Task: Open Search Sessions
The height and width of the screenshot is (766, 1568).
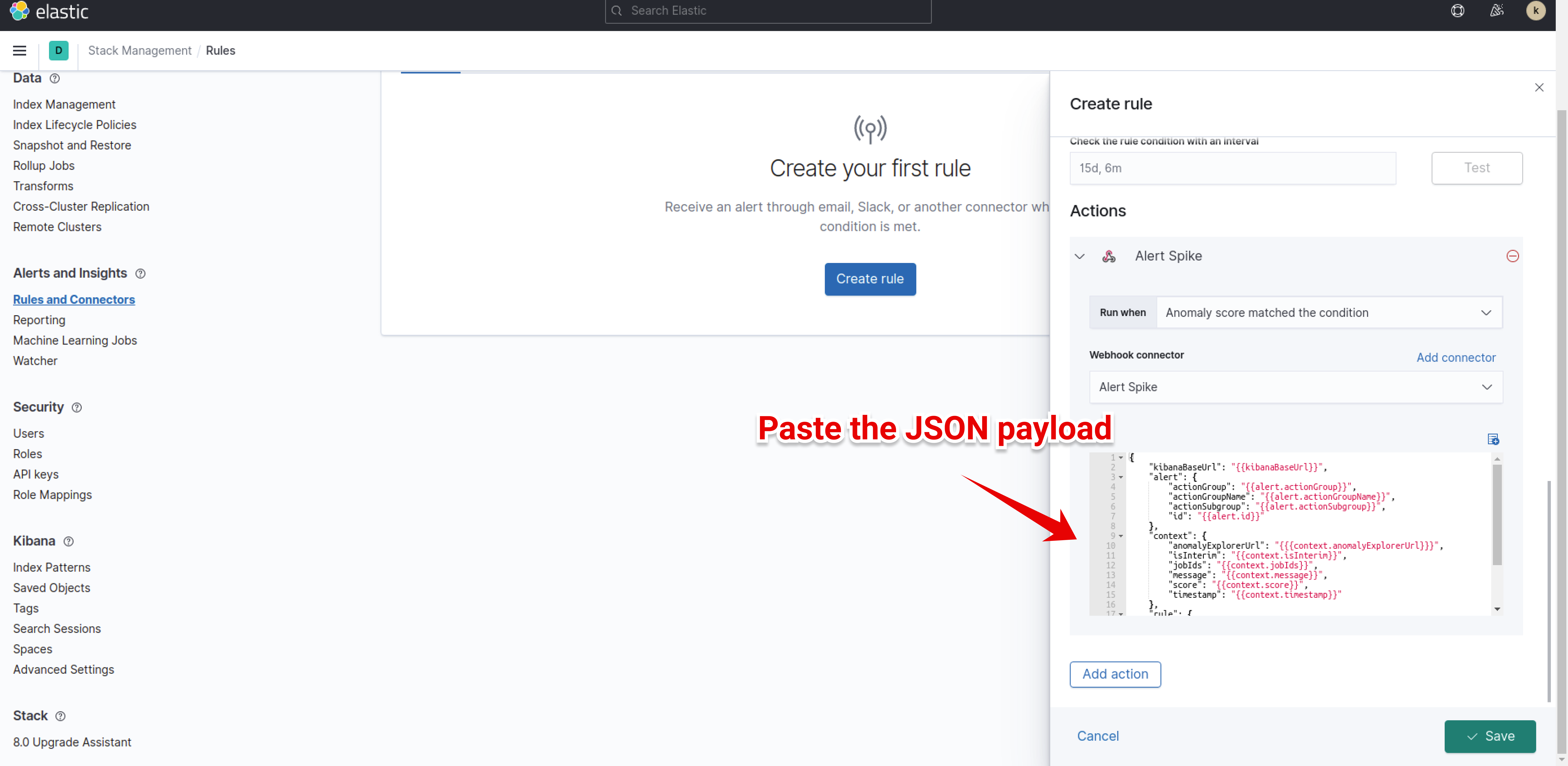Action: (x=57, y=629)
